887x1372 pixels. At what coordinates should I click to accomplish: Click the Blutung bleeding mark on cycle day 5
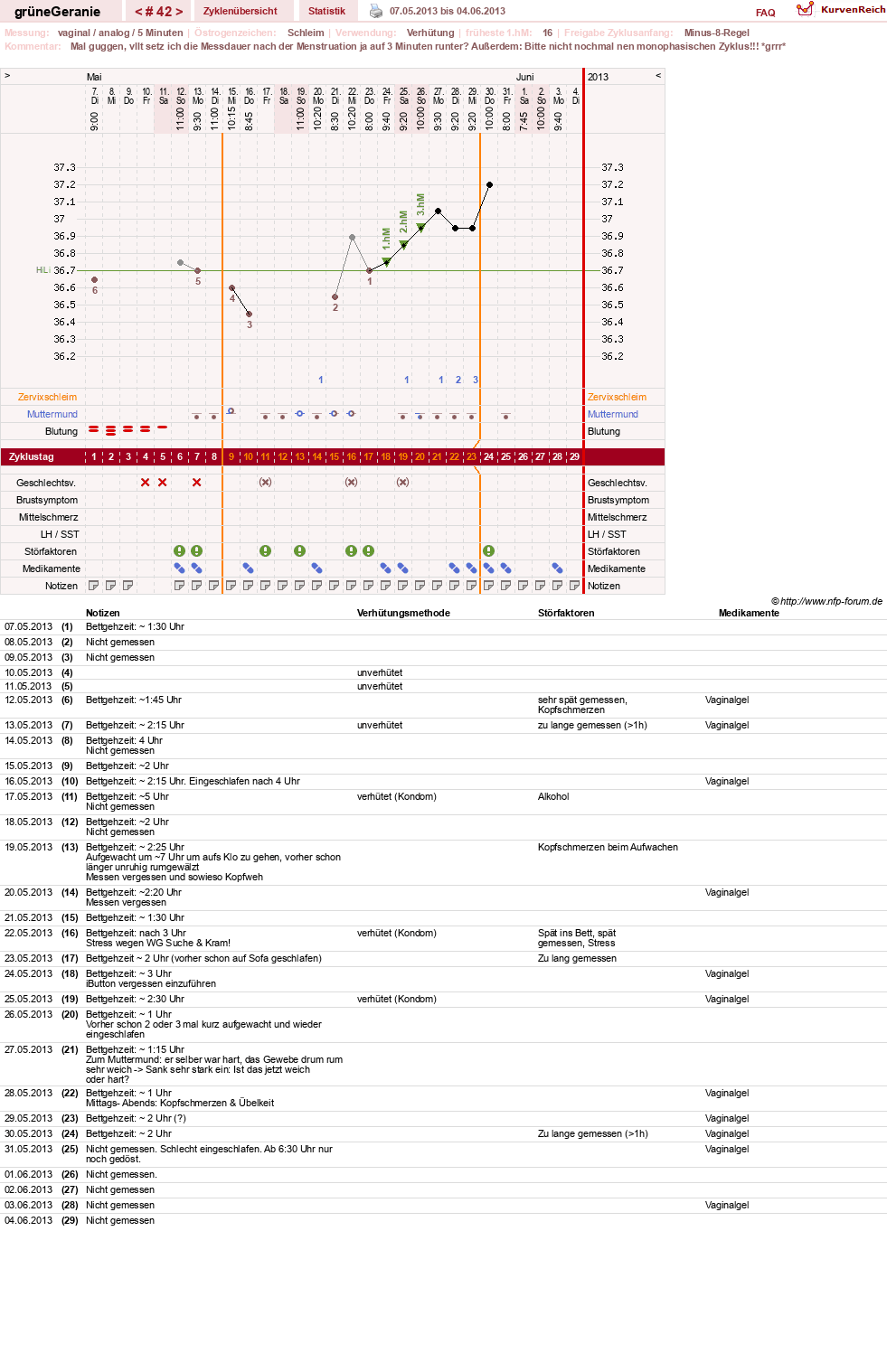(x=163, y=428)
